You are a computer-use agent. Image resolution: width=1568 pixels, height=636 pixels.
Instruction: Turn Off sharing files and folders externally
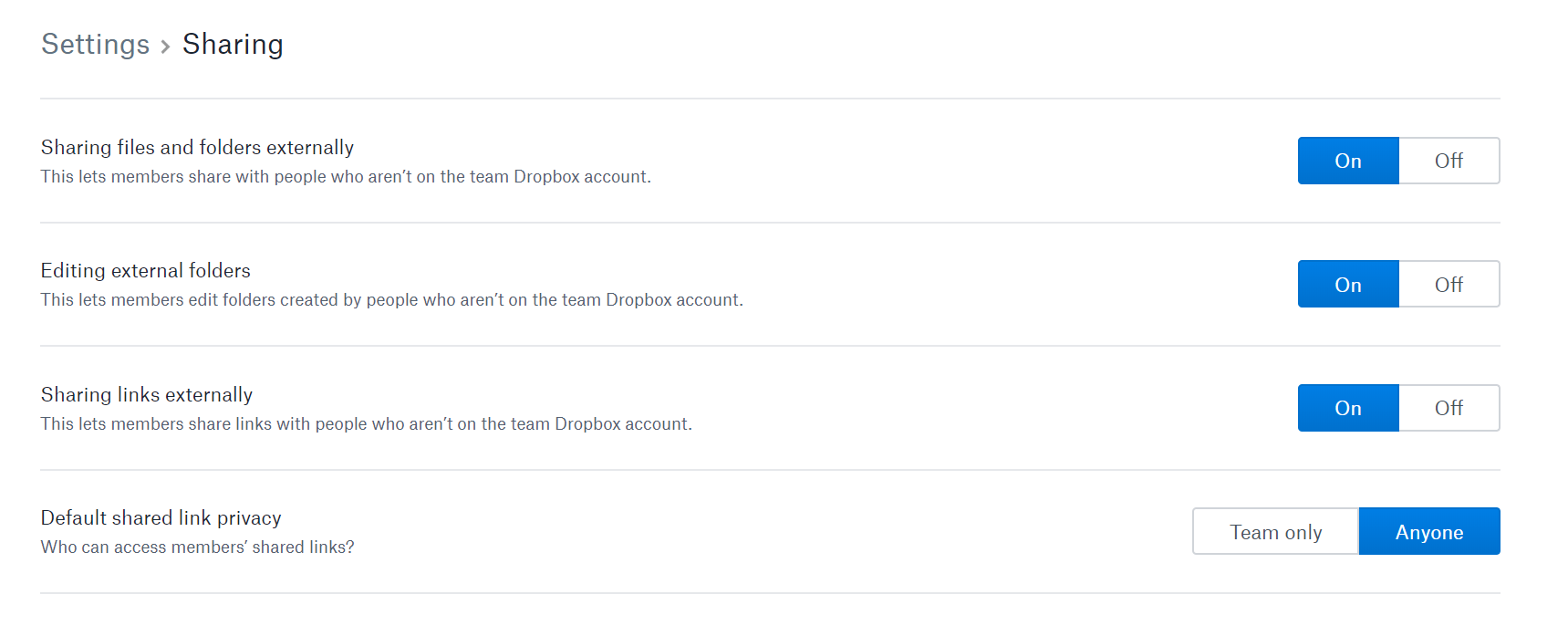pyautogui.click(x=1449, y=161)
